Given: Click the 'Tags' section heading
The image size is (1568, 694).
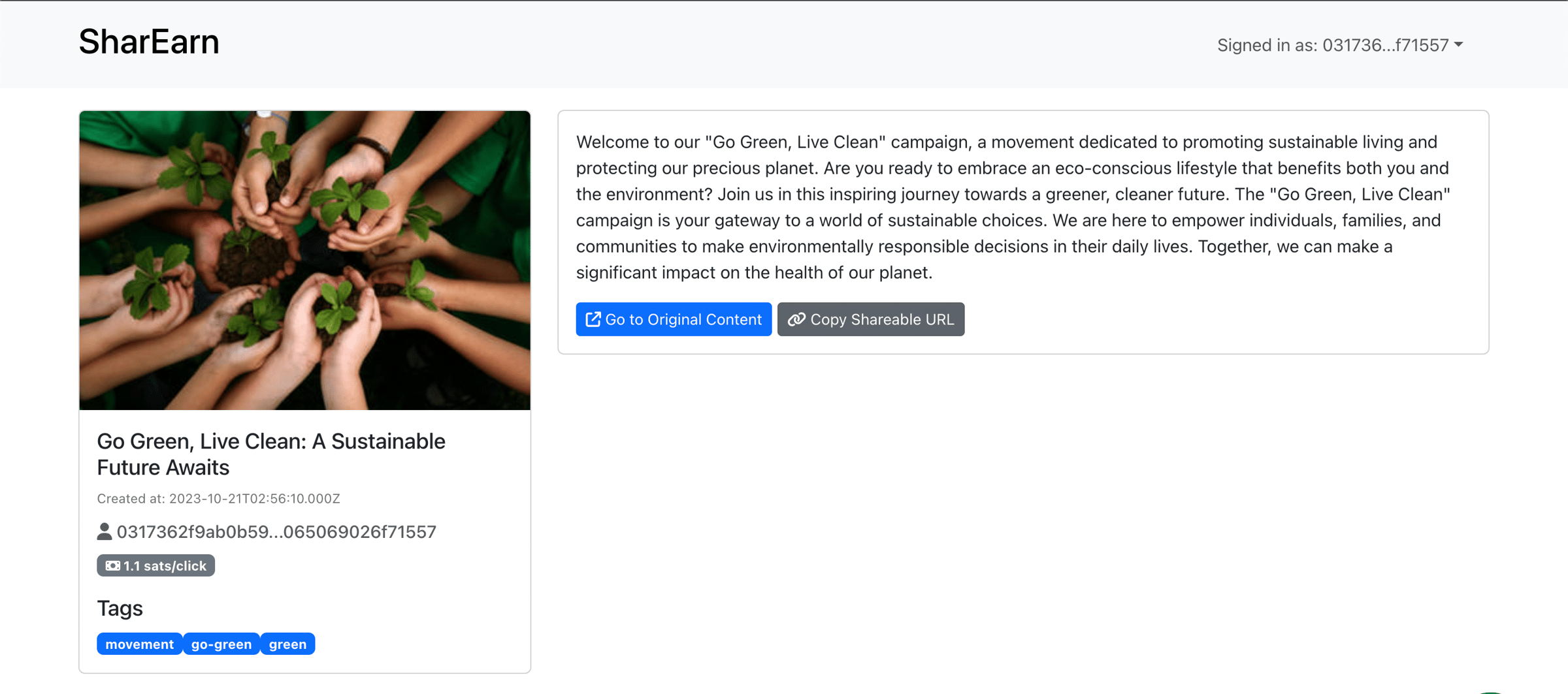Looking at the screenshot, I should 120,608.
